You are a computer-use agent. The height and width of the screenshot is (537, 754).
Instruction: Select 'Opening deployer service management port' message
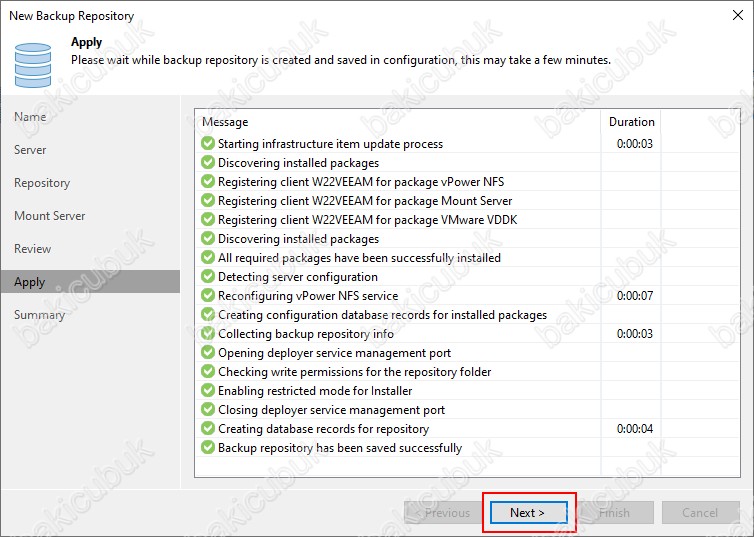(334, 353)
